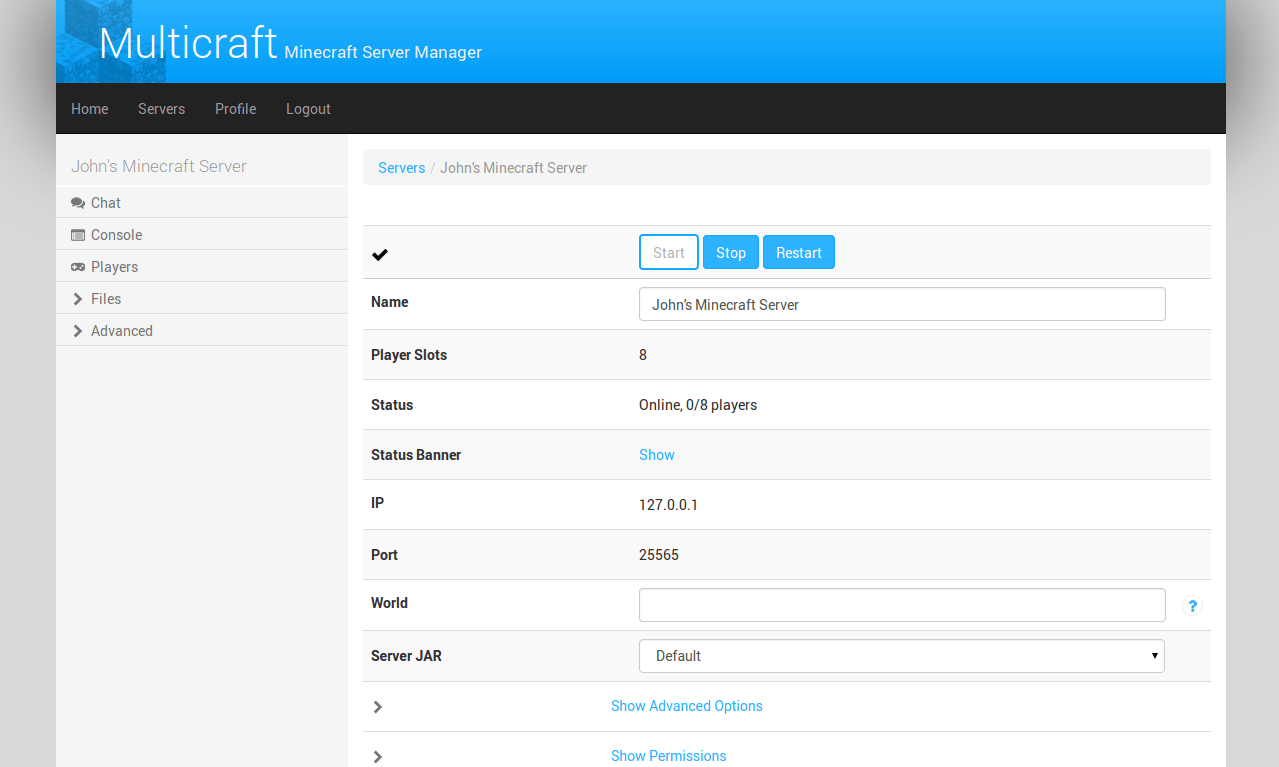Click the 'Port' row label
The height and width of the screenshot is (767, 1279).
pos(384,555)
